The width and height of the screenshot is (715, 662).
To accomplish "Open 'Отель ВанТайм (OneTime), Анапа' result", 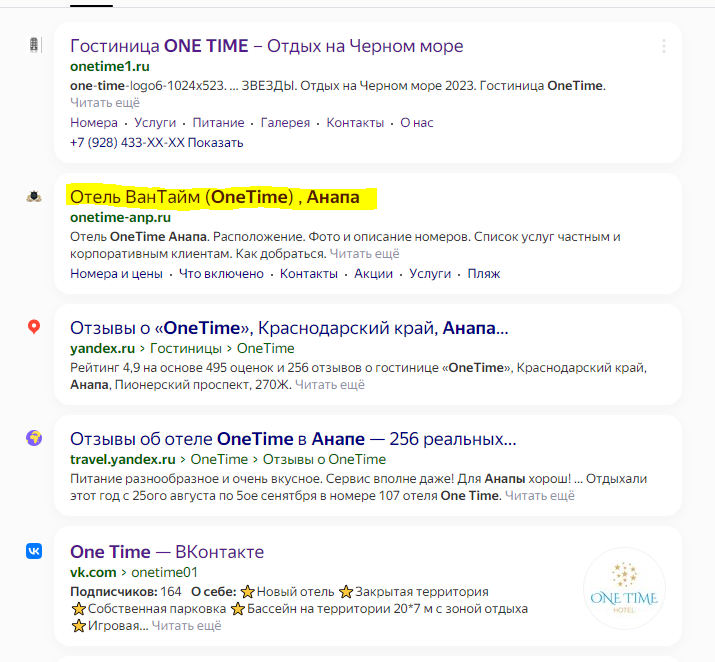I will [215, 197].
